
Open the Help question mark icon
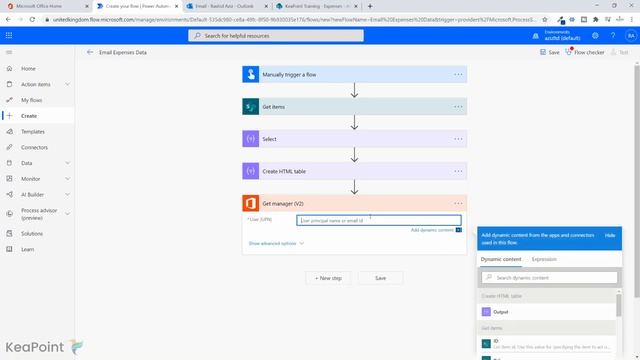tap(613, 36)
